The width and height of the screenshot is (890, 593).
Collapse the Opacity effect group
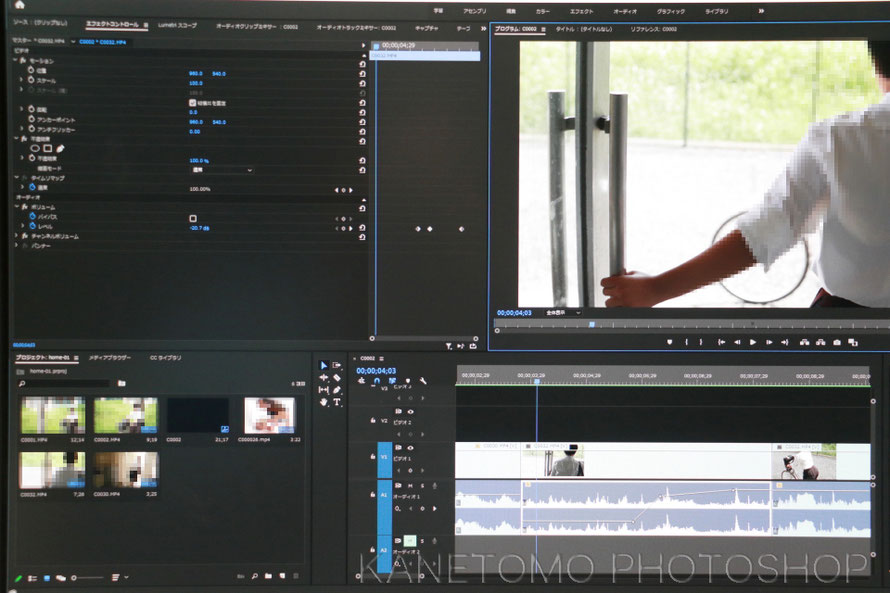pyautogui.click(x=16, y=138)
